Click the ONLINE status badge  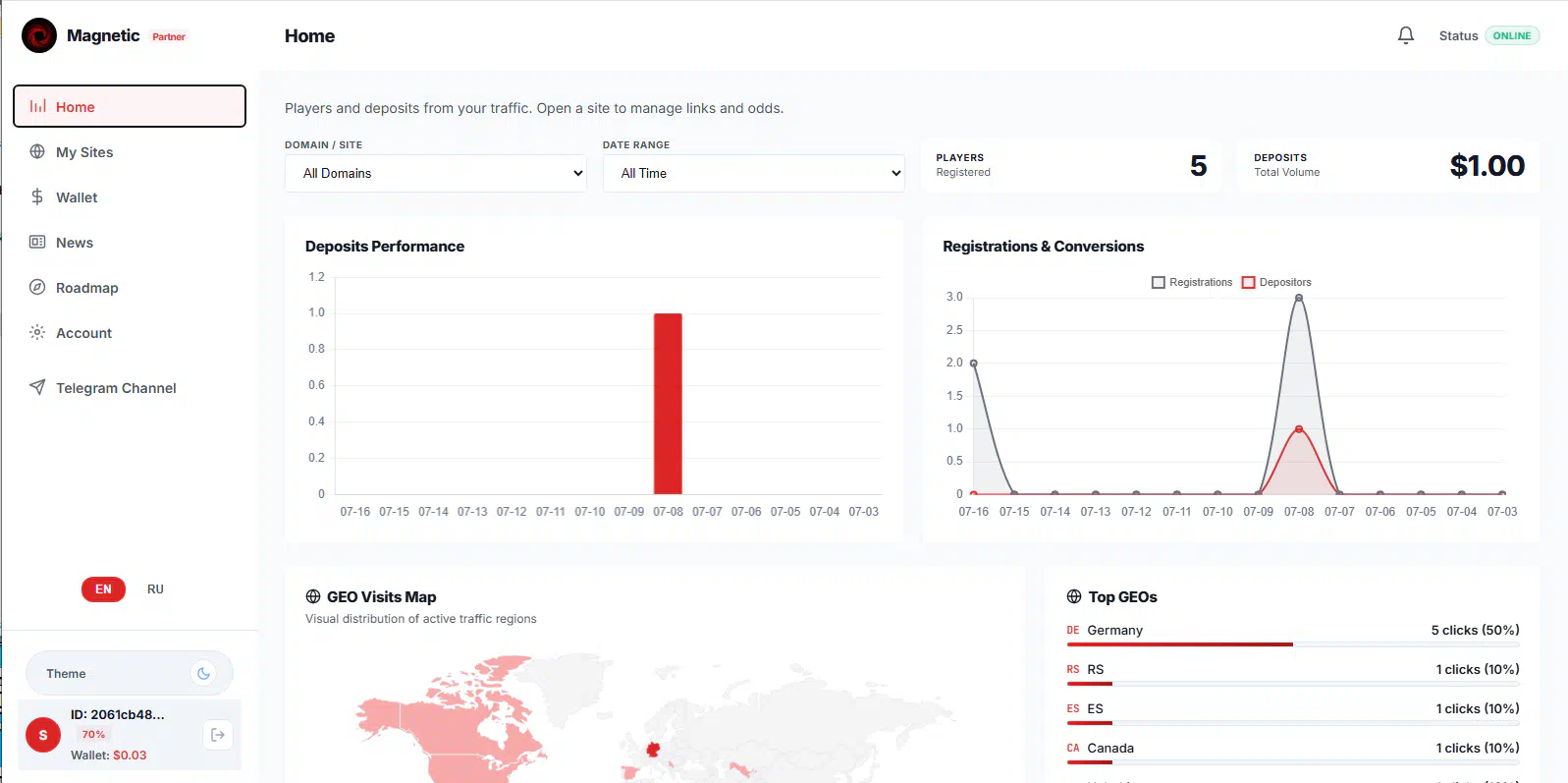click(1512, 35)
